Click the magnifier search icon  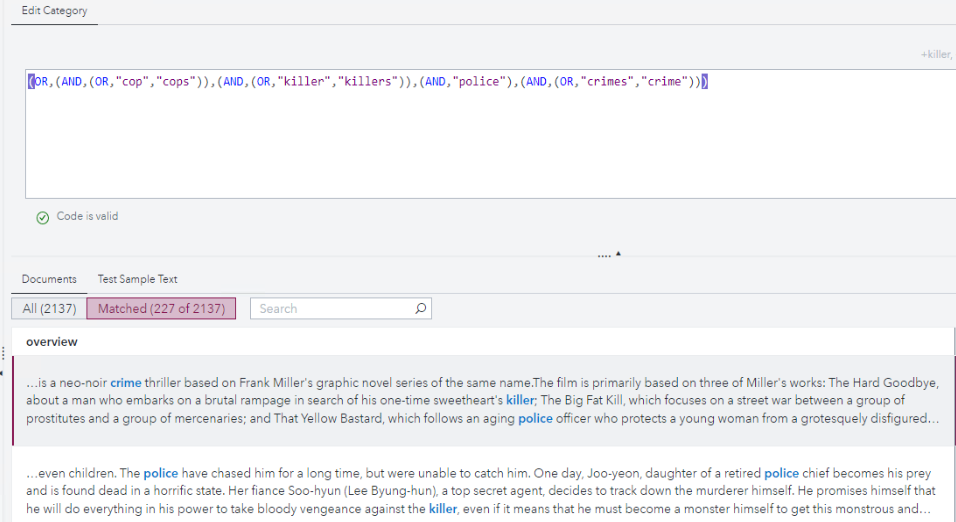(421, 309)
